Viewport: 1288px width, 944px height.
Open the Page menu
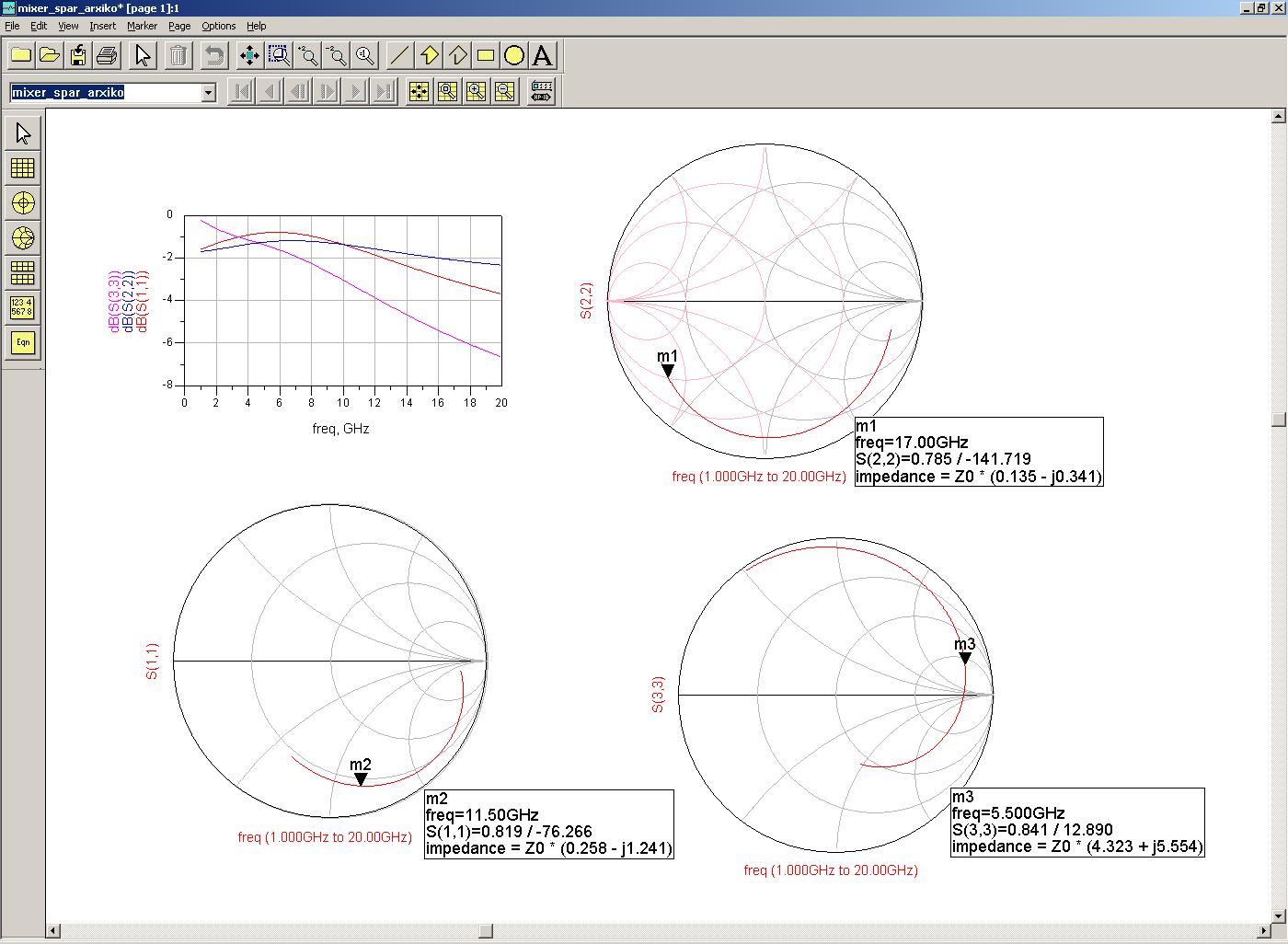pyautogui.click(x=179, y=26)
